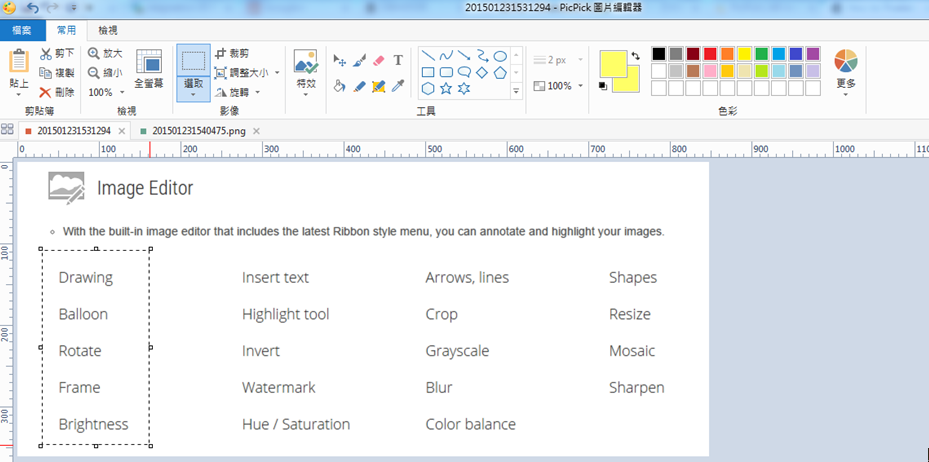Switch to the Home (常用) ribbon tab
Viewport: 929px width, 462px height.
point(67,30)
